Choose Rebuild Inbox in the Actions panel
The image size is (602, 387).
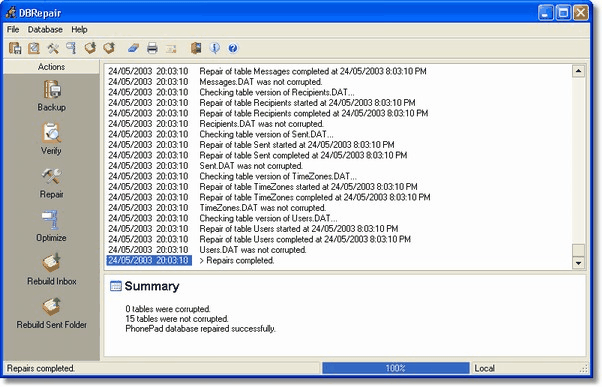click(51, 270)
